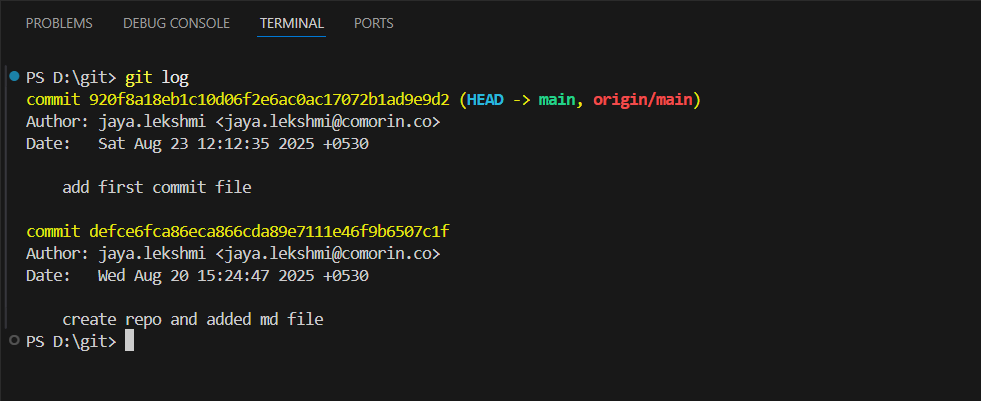Open the DEBUG CONSOLE tab

176,23
